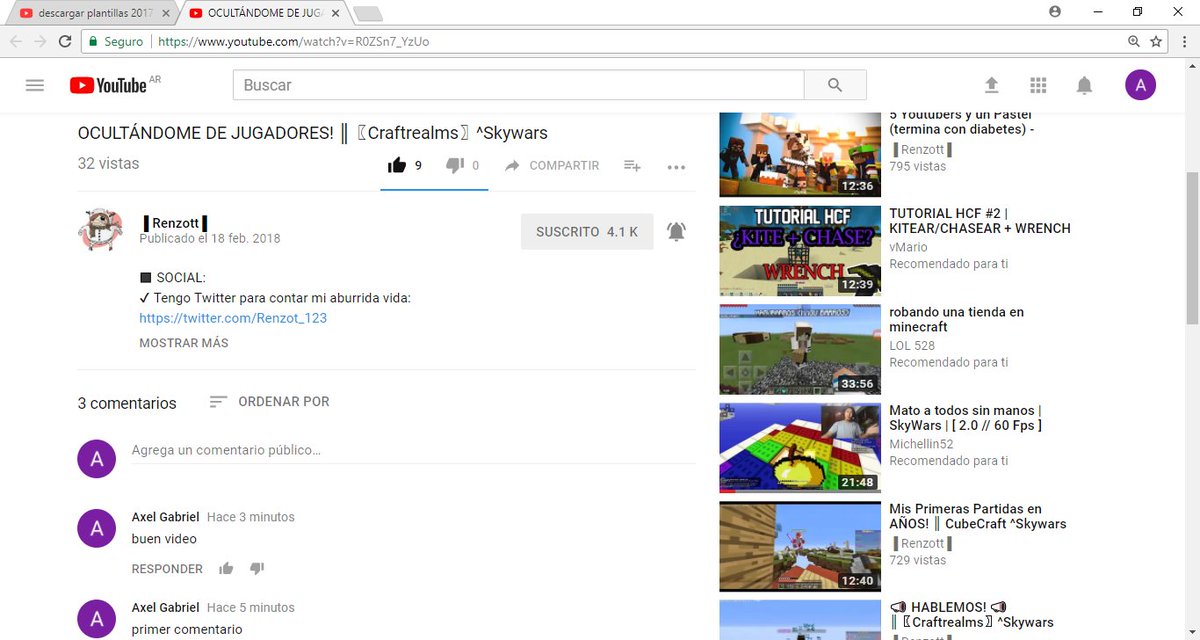Focus the public comment input field
The width and height of the screenshot is (1200, 640).
[413, 451]
